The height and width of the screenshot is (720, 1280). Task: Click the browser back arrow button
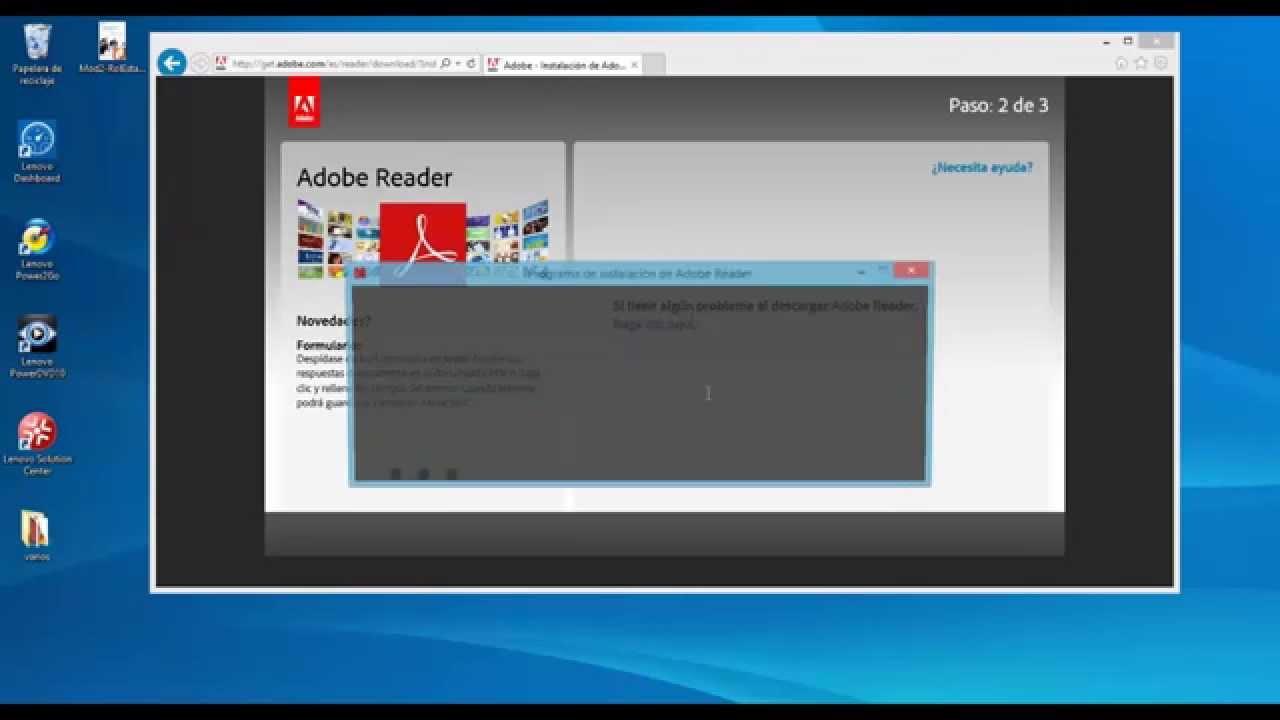coord(172,63)
